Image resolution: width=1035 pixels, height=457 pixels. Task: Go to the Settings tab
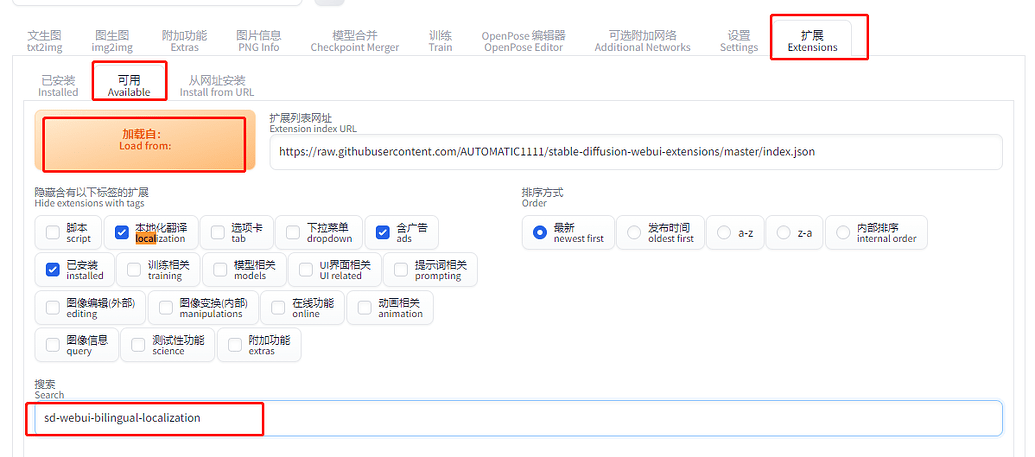pos(739,41)
